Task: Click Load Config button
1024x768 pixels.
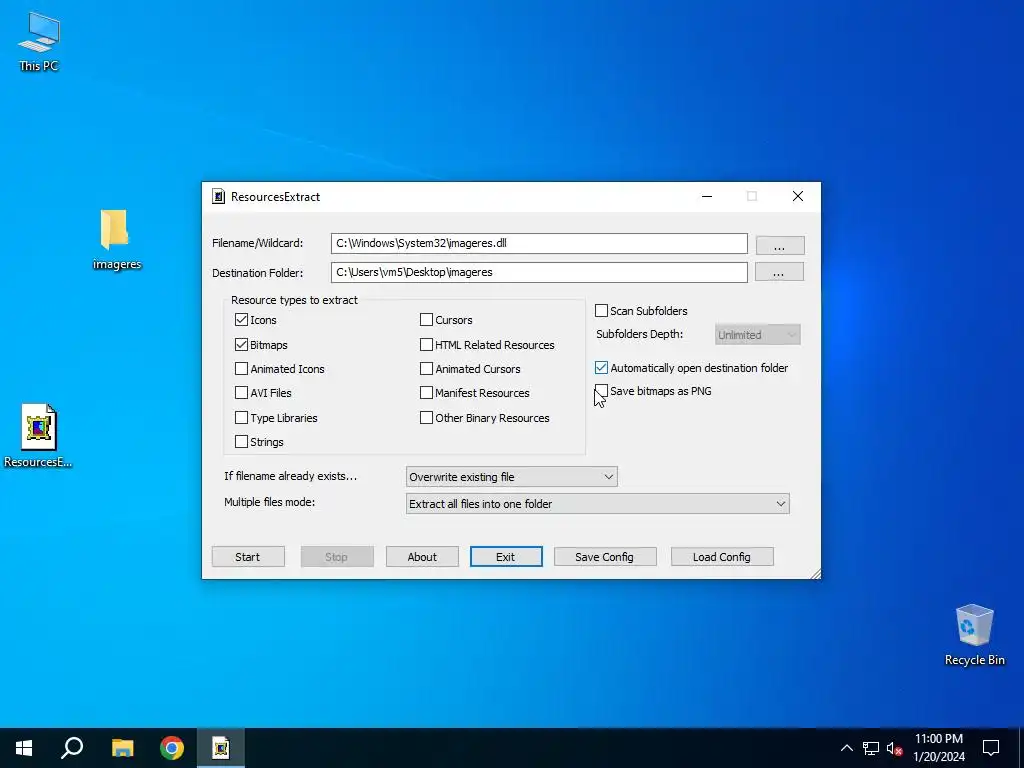Action: coord(722,557)
